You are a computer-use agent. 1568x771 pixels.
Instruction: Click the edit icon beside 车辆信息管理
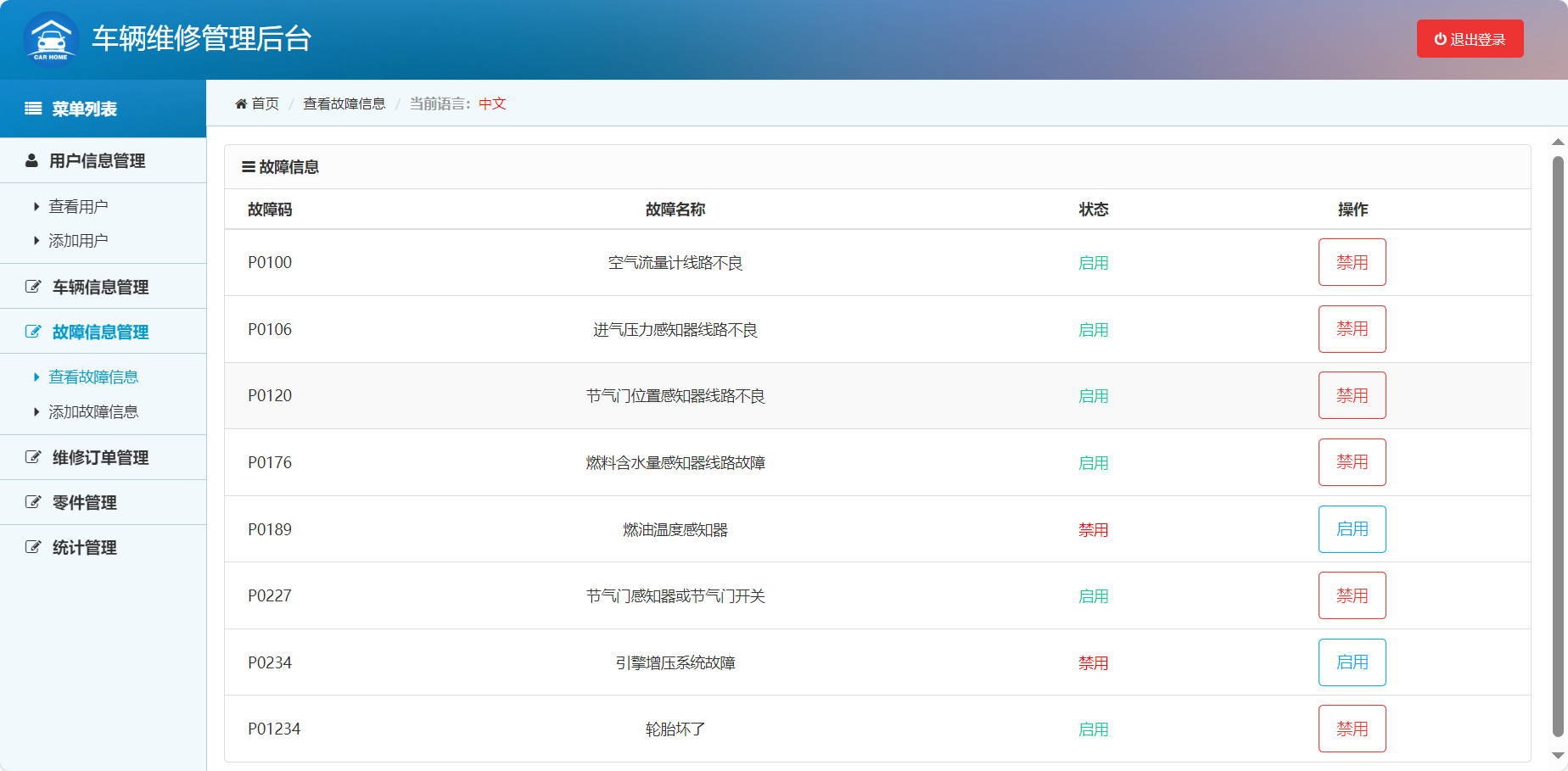coord(33,287)
